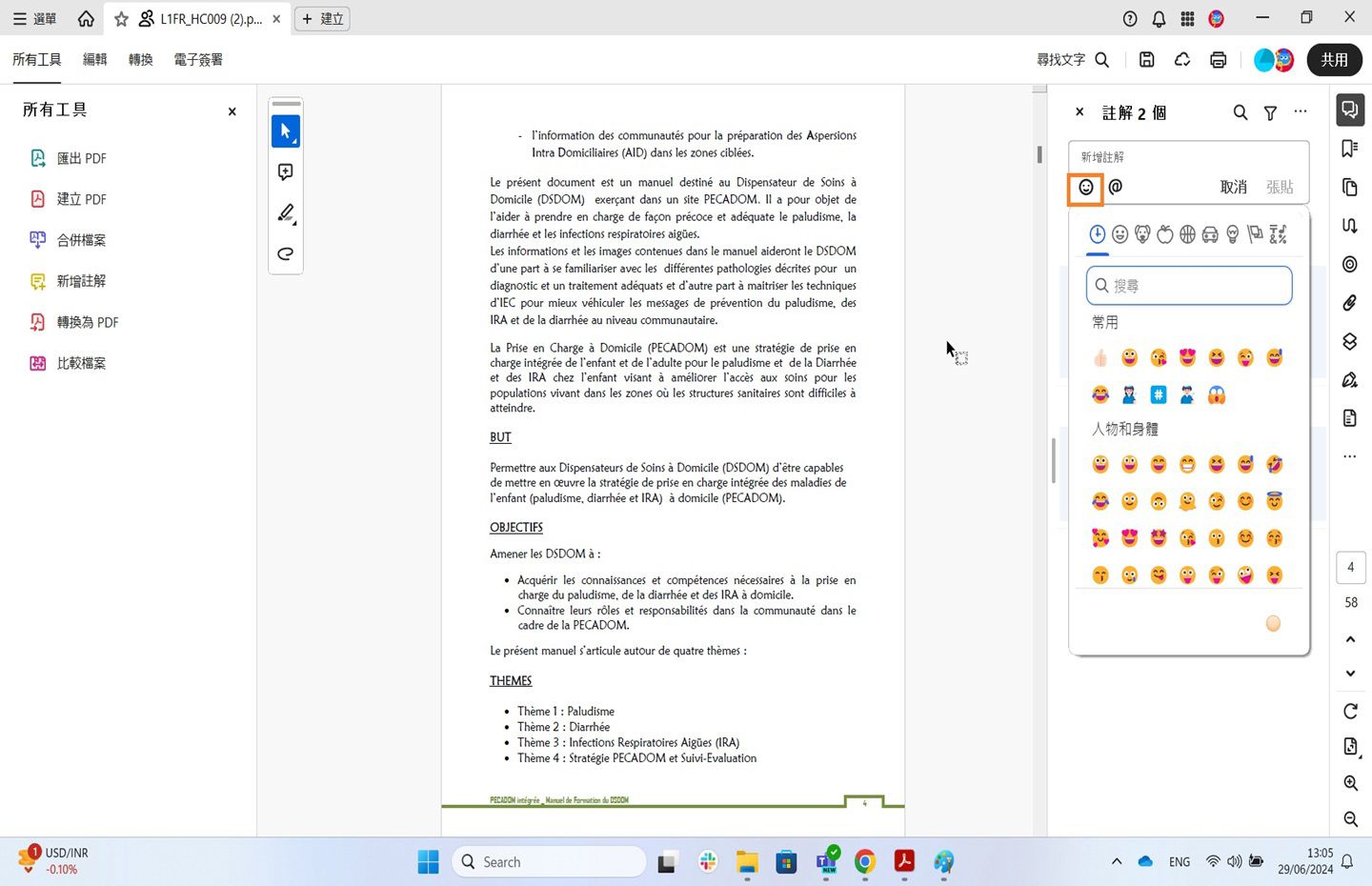The width and height of the screenshot is (1372, 886).
Task: Open the 新增註解 tool
Action: [69, 281]
